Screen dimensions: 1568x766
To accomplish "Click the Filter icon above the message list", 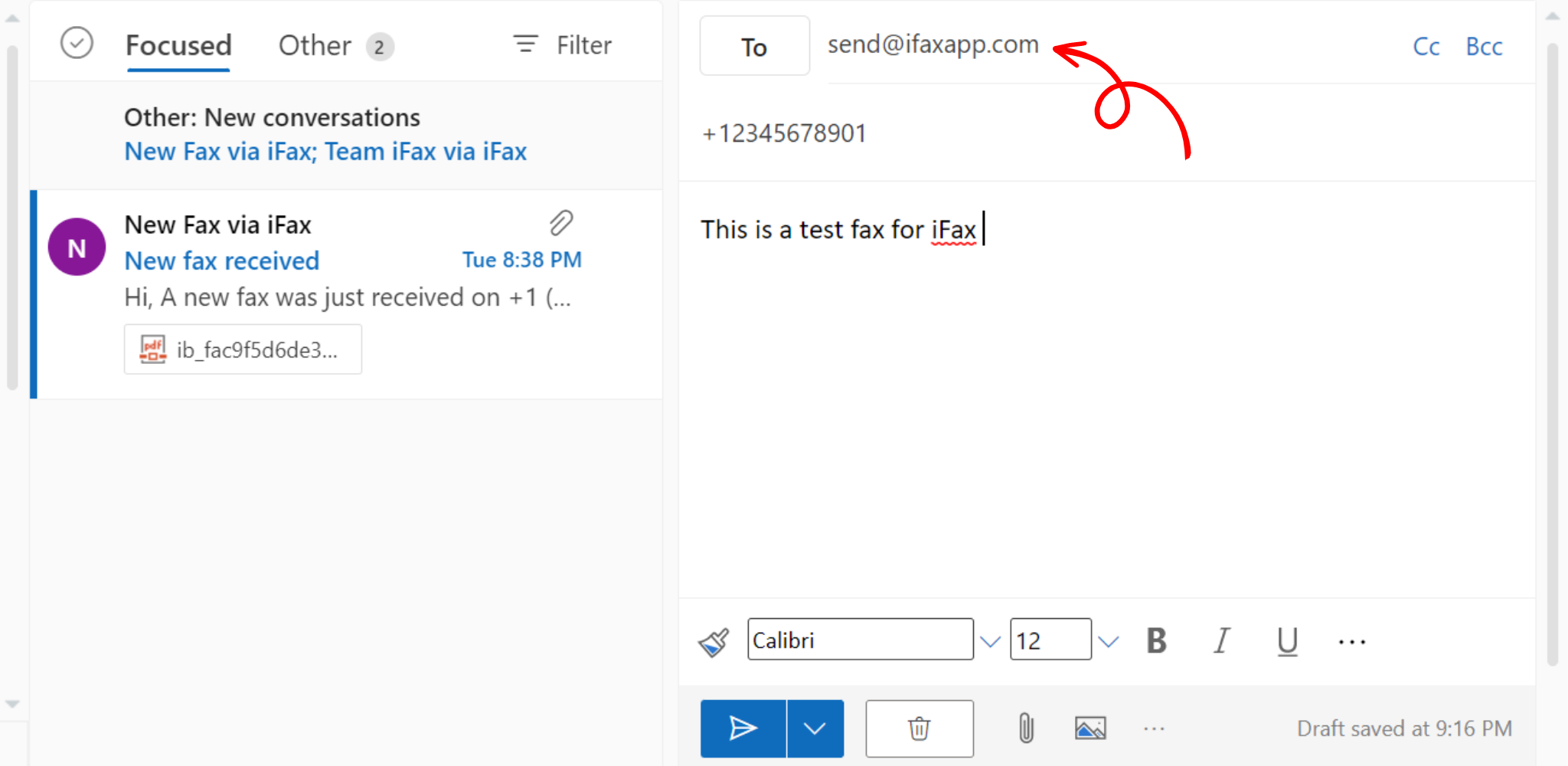I will tap(525, 44).
